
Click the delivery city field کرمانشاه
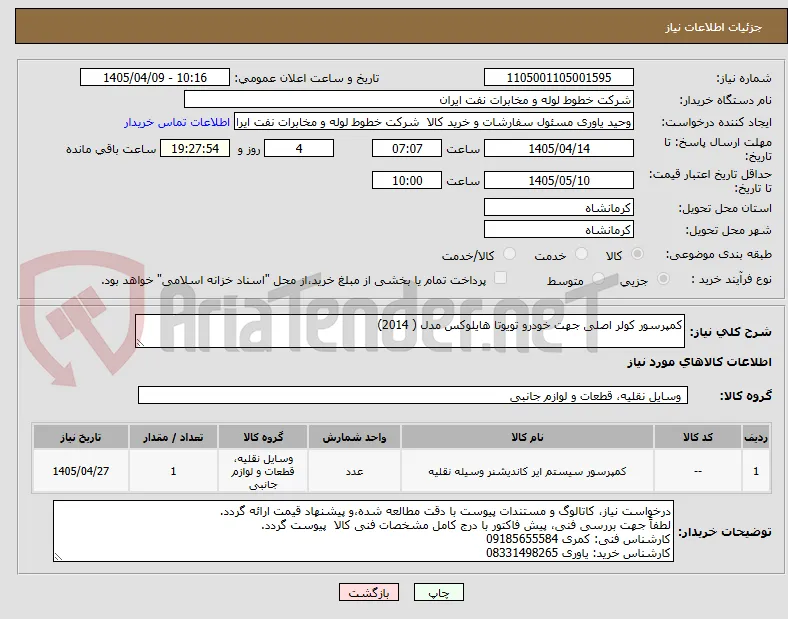click(x=558, y=230)
